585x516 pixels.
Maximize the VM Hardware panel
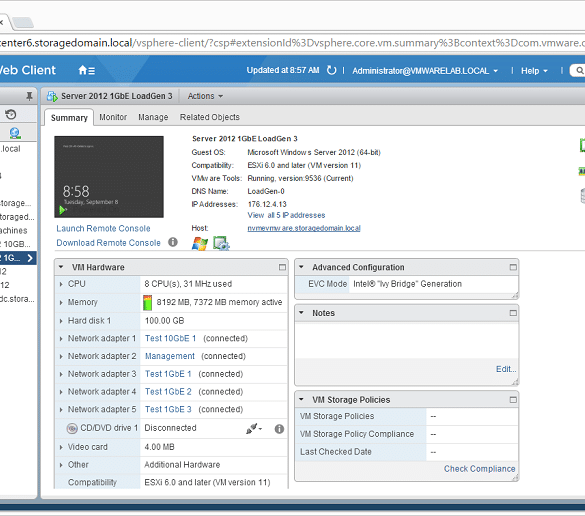(282, 267)
